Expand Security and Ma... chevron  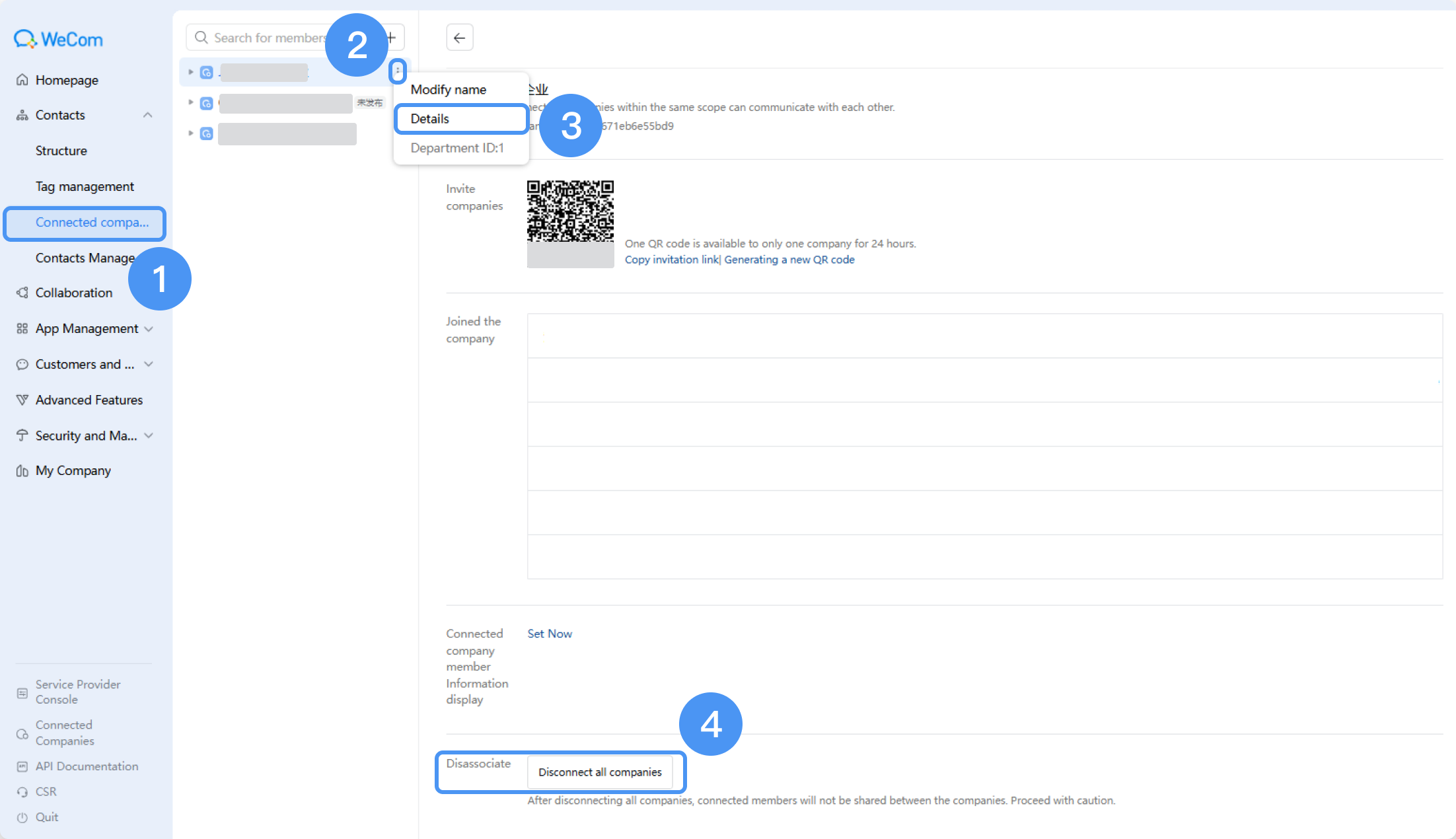[149, 435]
